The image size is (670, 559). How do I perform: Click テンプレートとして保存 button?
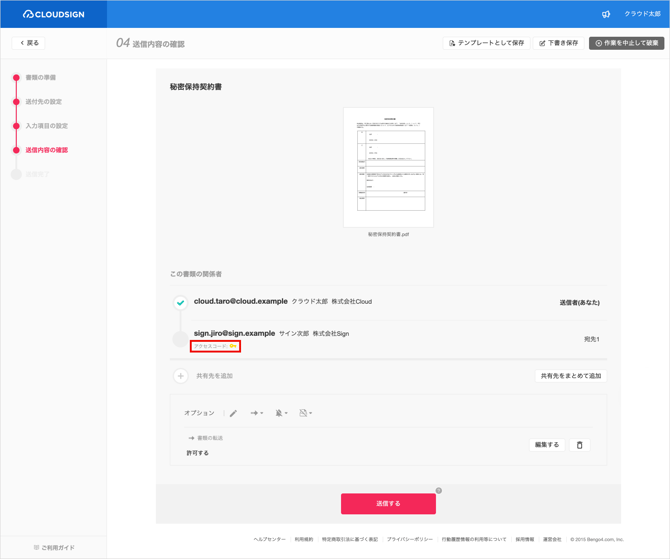click(x=486, y=43)
